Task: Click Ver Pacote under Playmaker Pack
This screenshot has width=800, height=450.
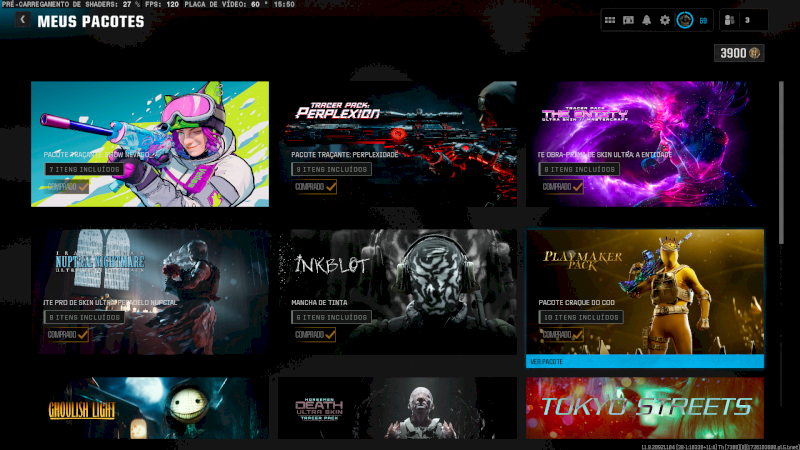Action: click(645, 362)
